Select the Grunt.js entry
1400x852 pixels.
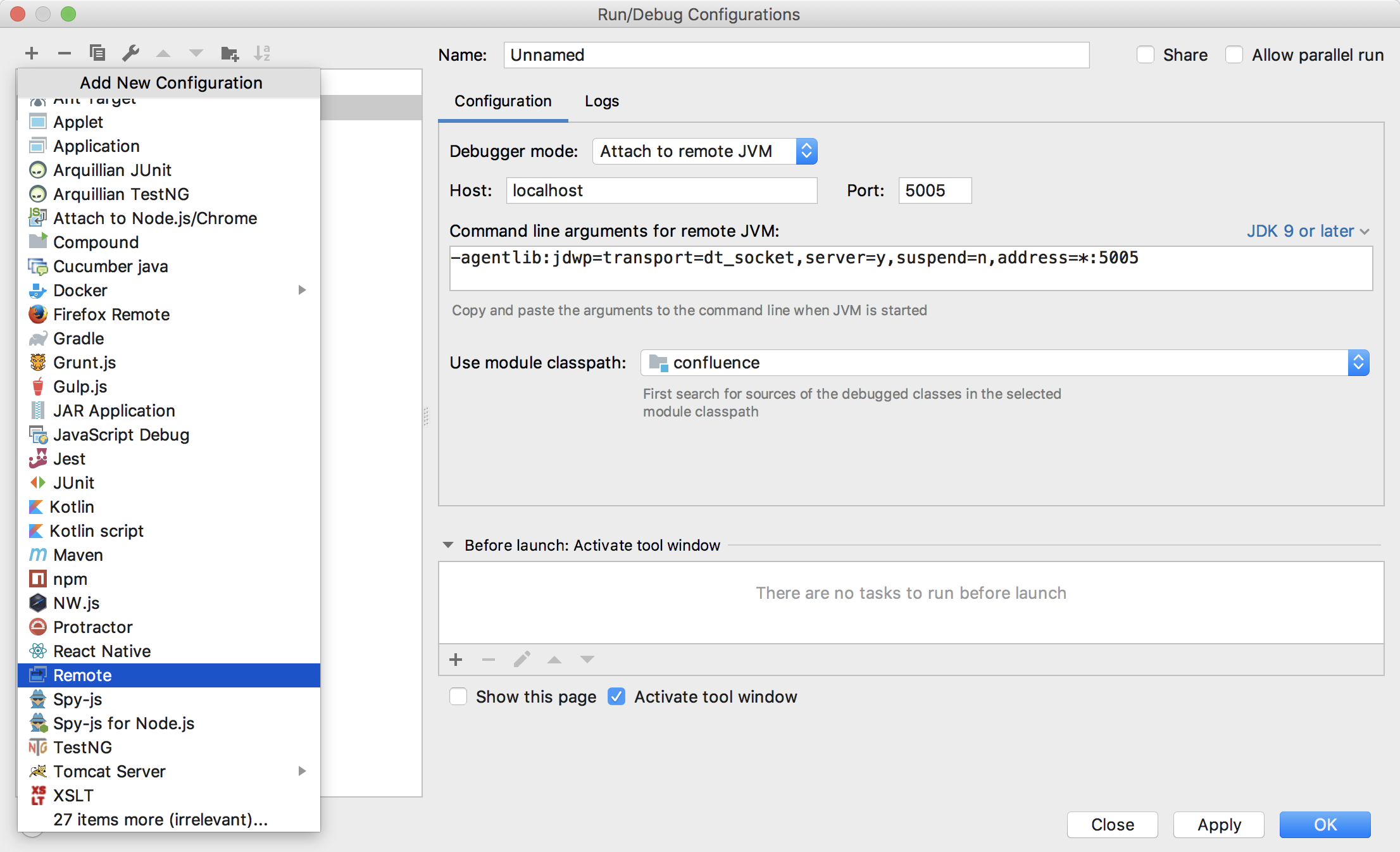tap(168, 362)
